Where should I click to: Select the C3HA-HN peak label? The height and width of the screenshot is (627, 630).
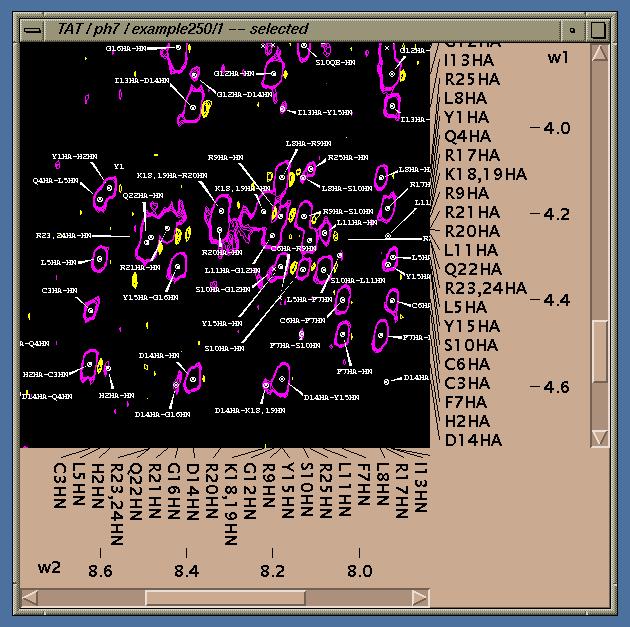60,290
